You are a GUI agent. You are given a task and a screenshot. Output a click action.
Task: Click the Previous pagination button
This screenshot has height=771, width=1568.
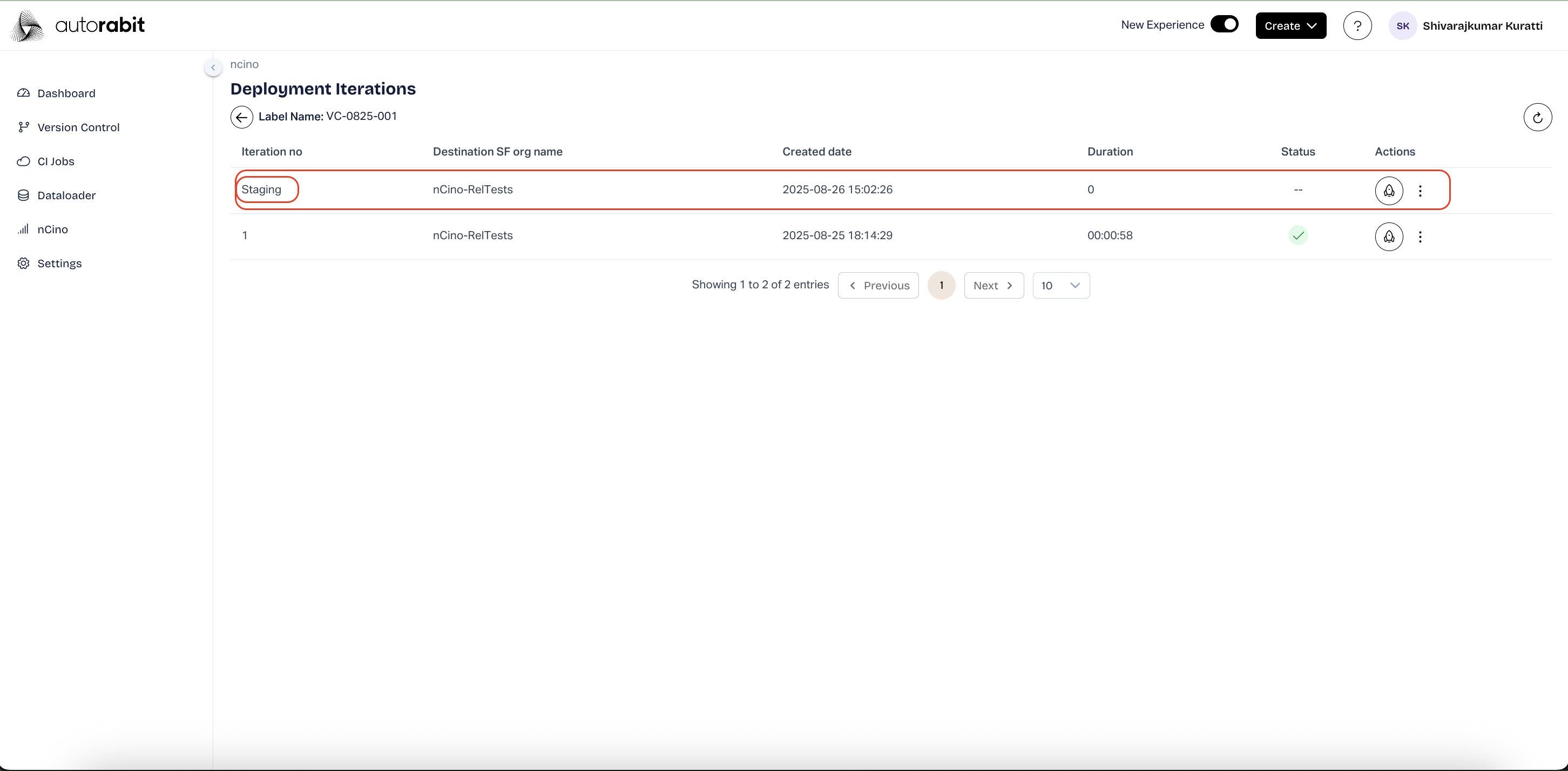(x=878, y=286)
